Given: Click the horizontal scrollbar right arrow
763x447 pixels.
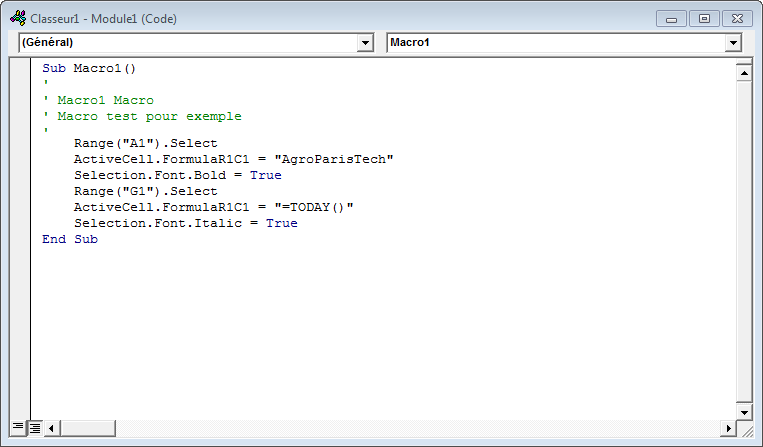Looking at the screenshot, I should [728, 429].
